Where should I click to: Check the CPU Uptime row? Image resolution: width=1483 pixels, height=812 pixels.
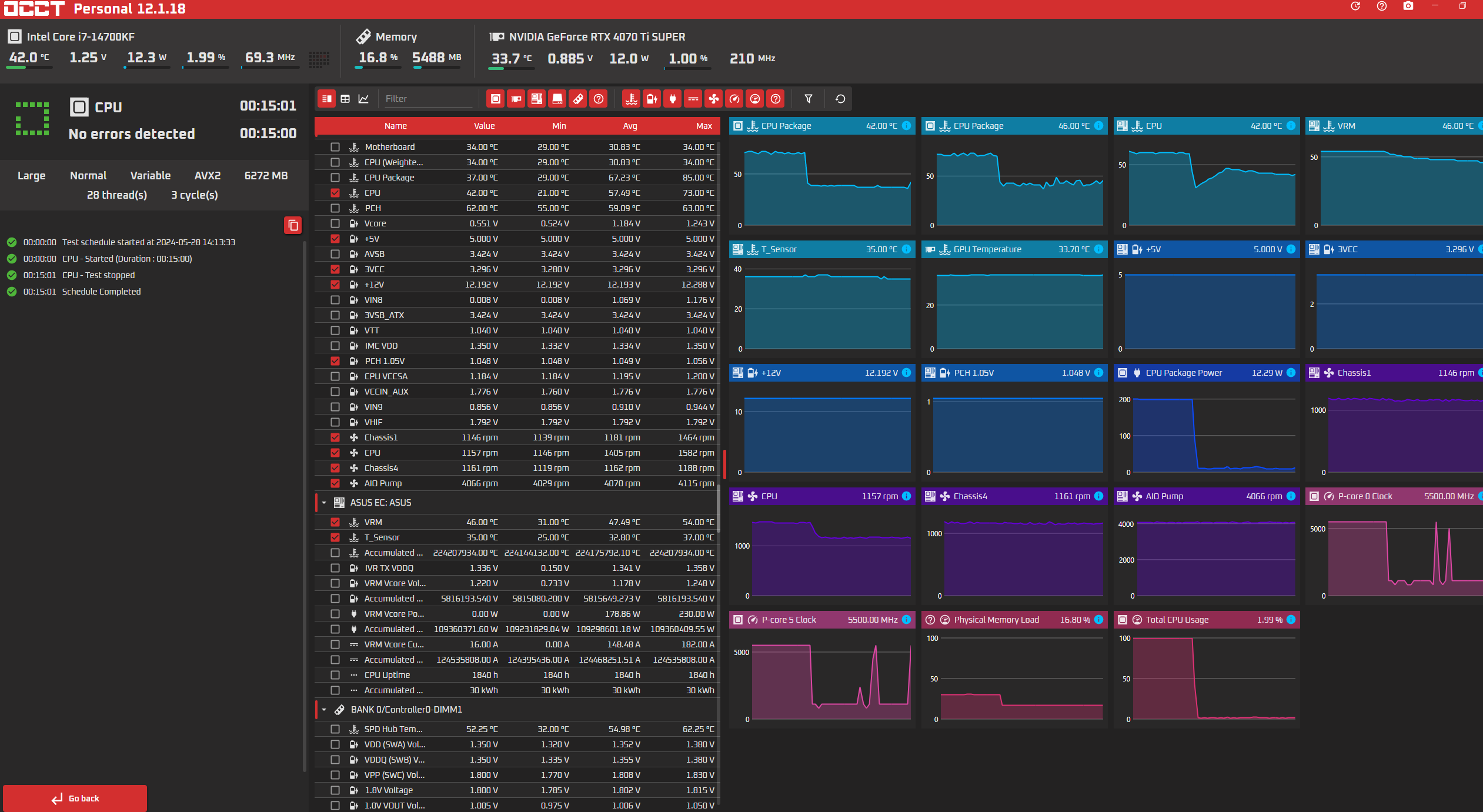[x=335, y=675]
